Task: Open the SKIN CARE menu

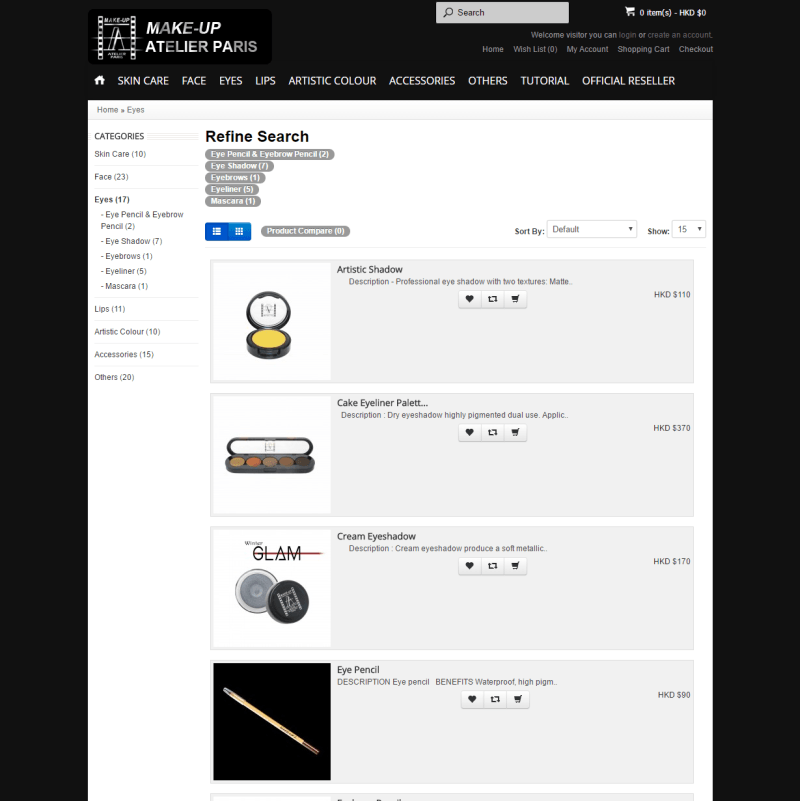Action: [143, 81]
